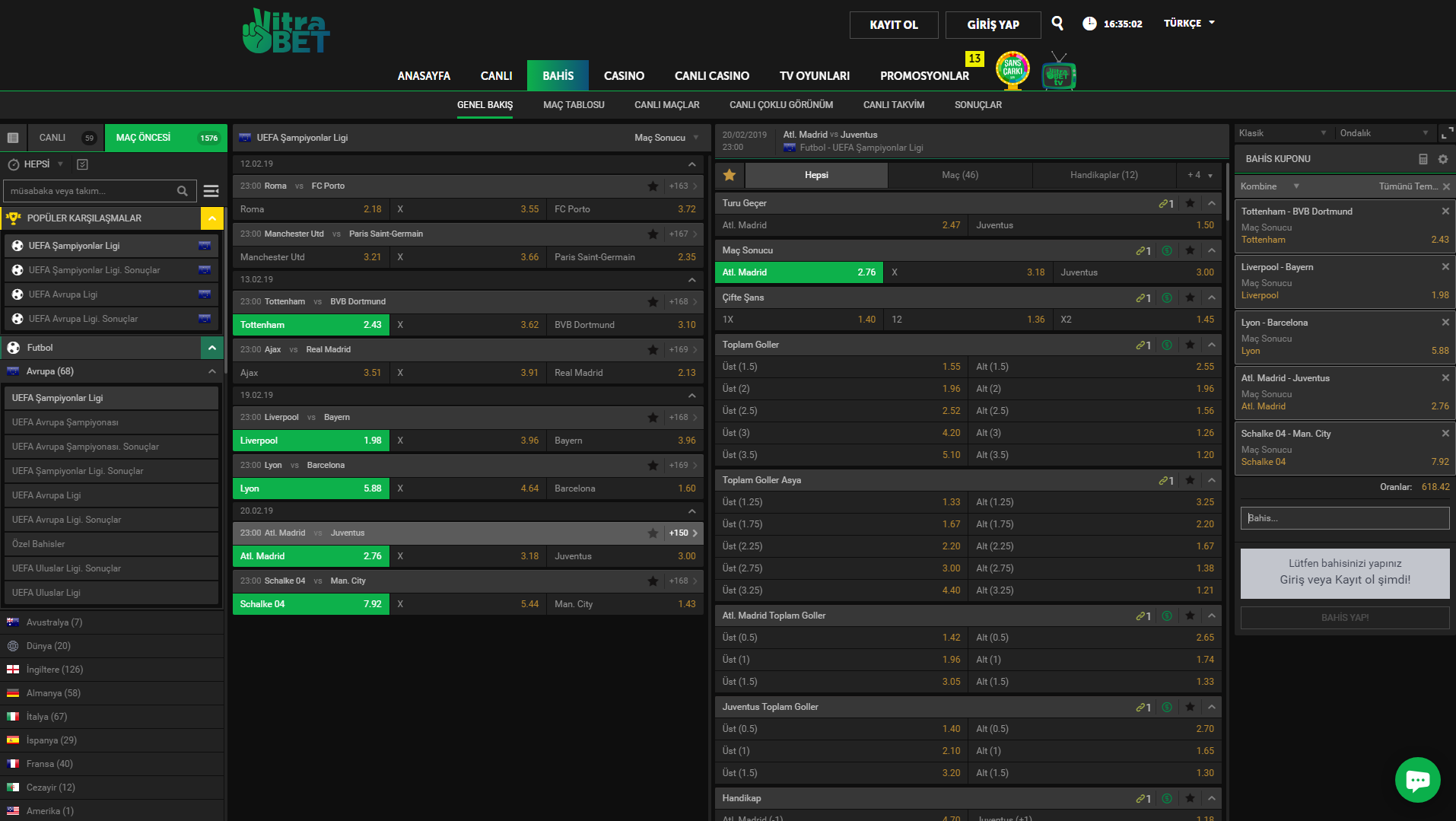Screen dimensions: 1456x821
Task: Open the live chat bubble
Action: [1417, 780]
